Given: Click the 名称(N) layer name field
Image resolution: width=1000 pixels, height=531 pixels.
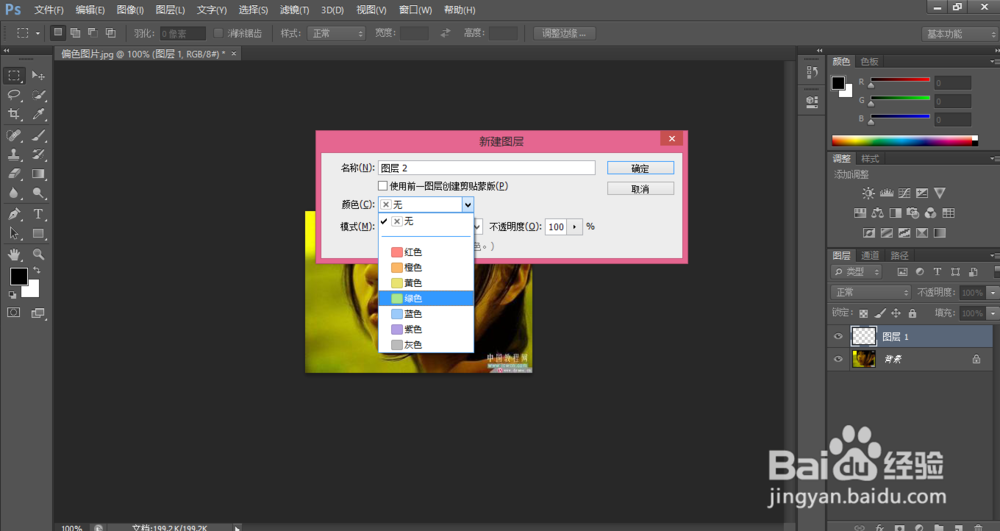Looking at the screenshot, I should click(x=487, y=168).
